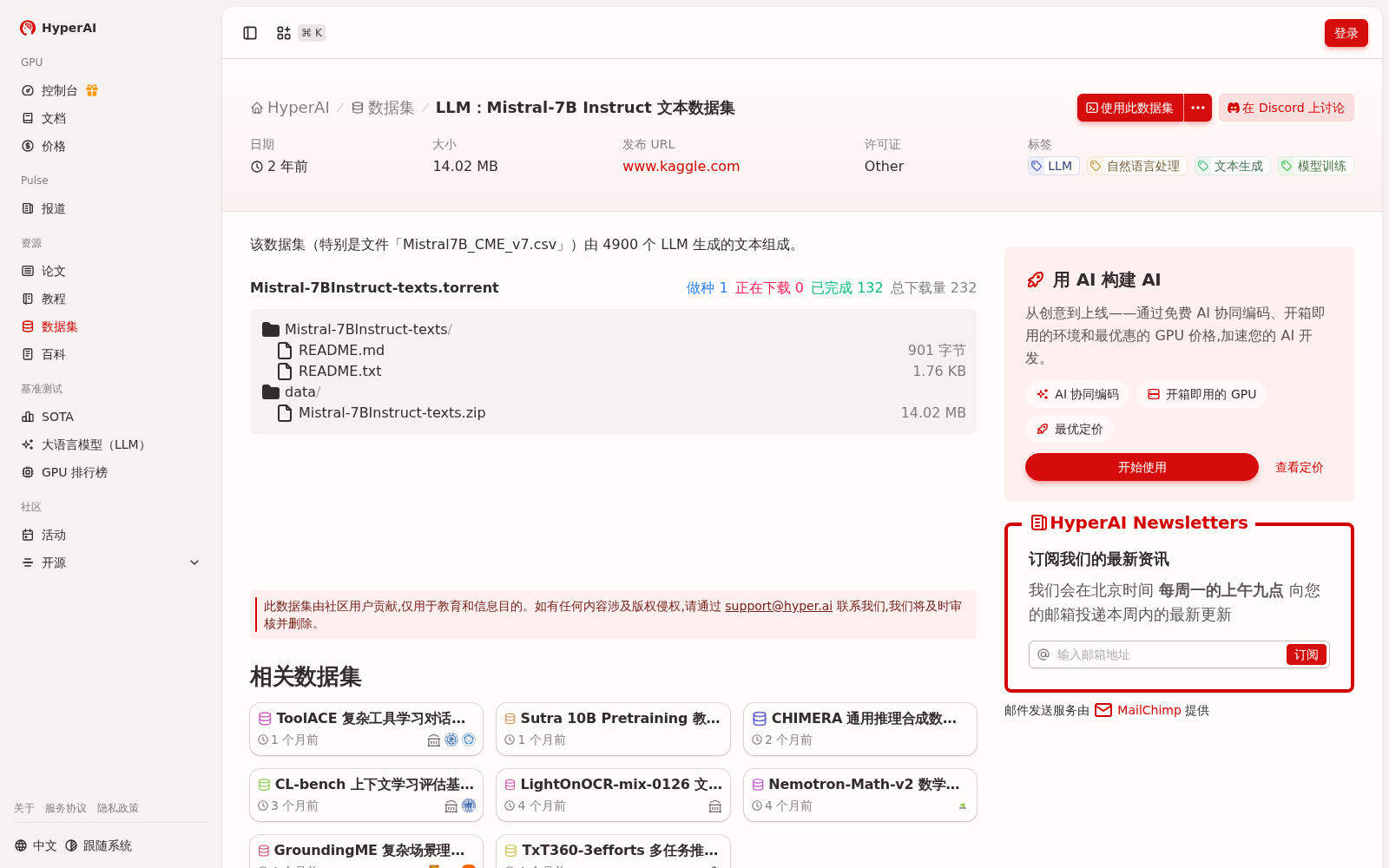1389x868 pixels.
Task: Click the 最优定价 chip
Action: click(1070, 429)
